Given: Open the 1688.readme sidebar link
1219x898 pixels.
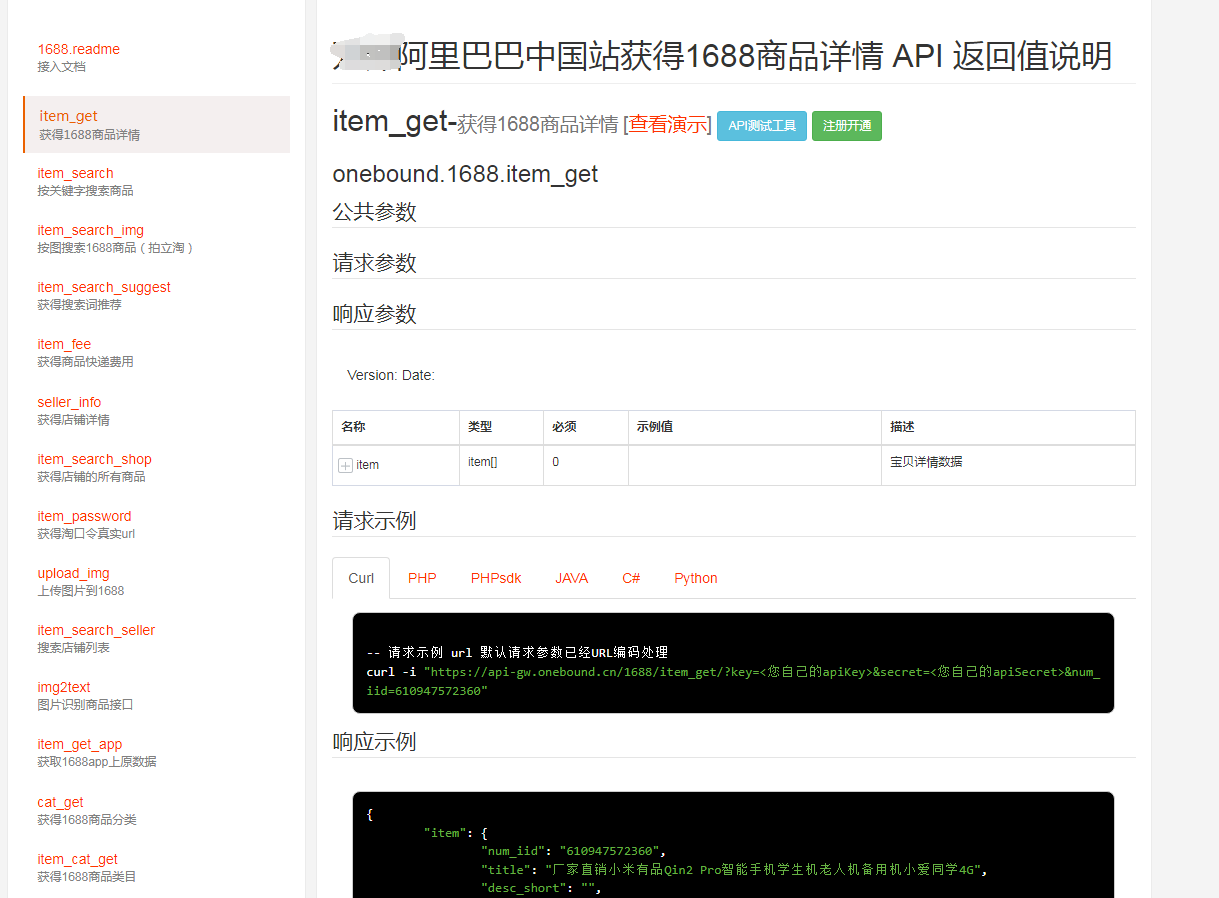Looking at the screenshot, I should pyautogui.click(x=79, y=49).
